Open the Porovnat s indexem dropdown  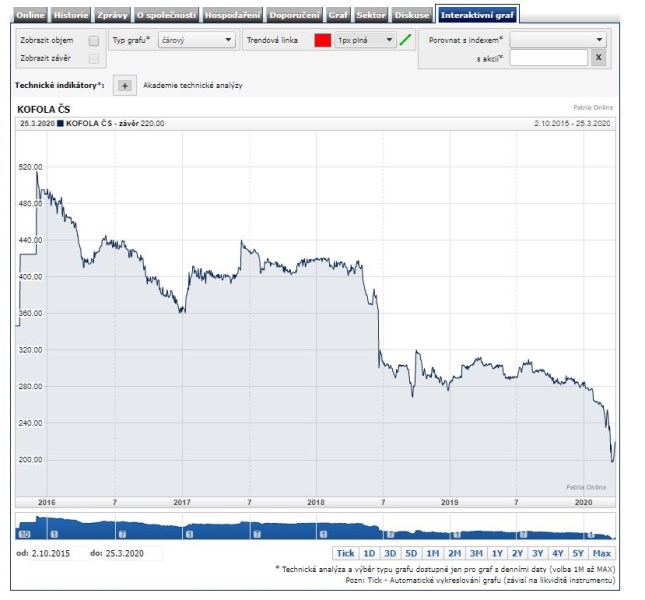pyautogui.click(x=558, y=40)
